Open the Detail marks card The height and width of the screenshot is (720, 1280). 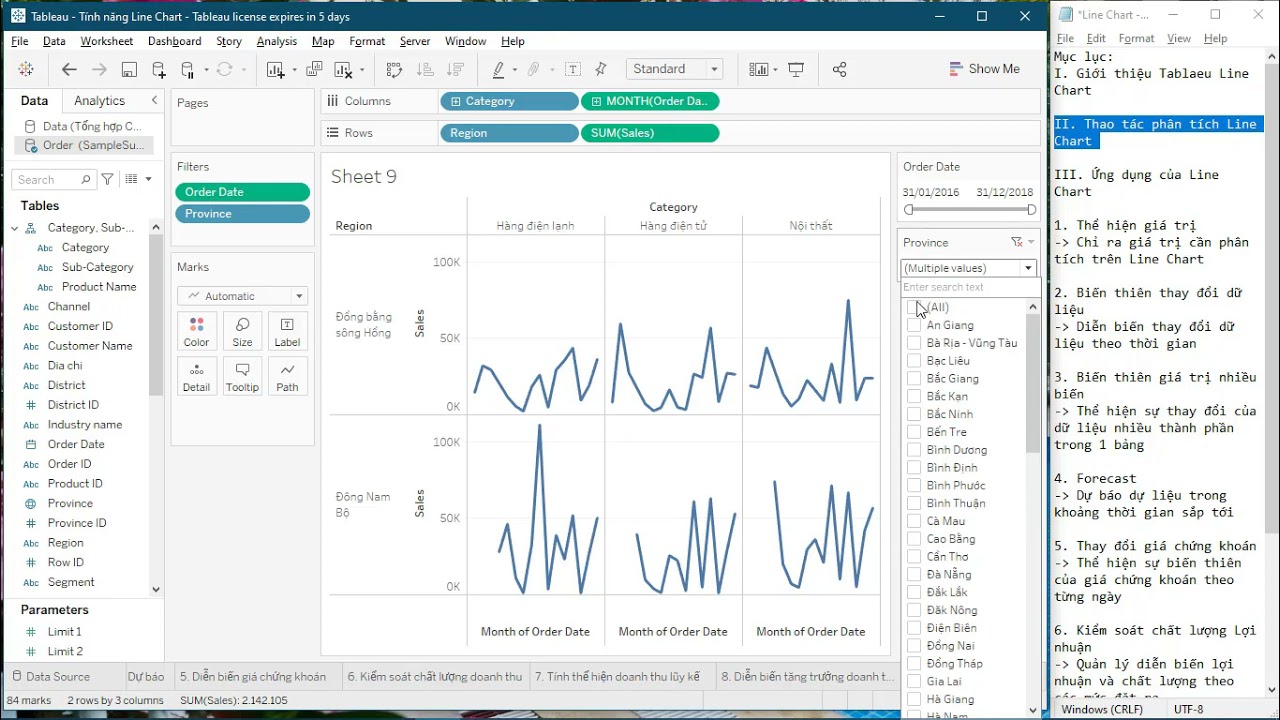pos(197,377)
